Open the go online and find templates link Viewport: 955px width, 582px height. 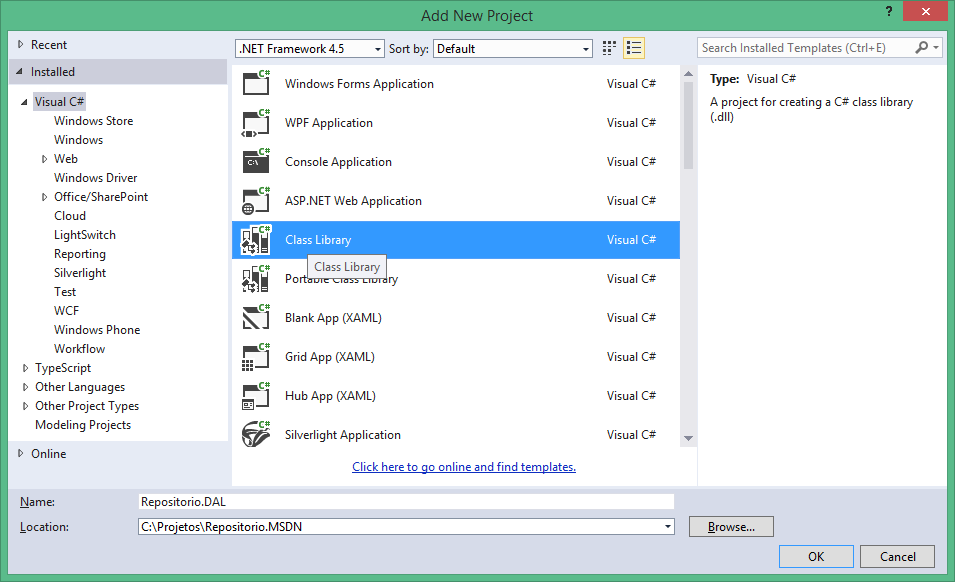[463, 467]
